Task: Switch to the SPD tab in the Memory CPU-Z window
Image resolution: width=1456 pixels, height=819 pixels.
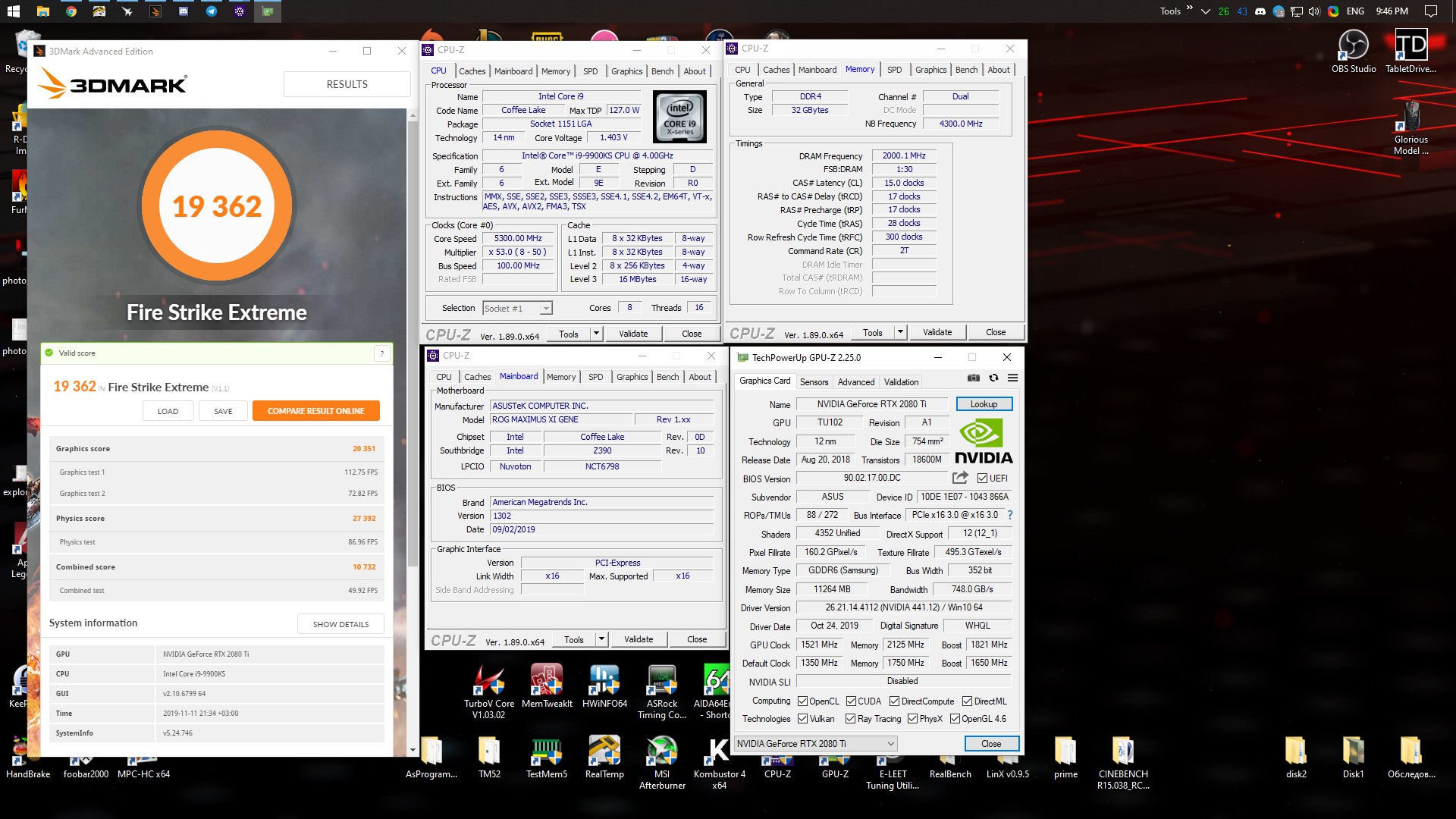Action: click(x=894, y=70)
